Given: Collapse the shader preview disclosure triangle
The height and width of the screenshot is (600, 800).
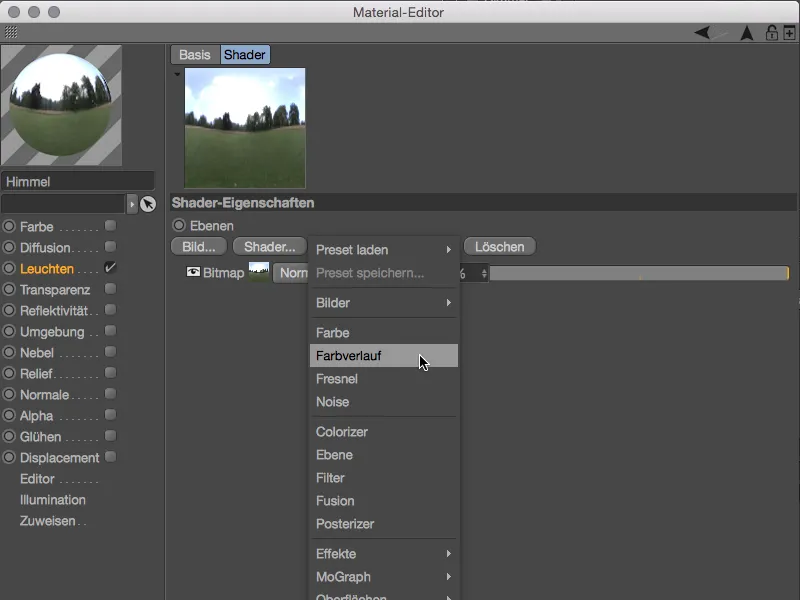Looking at the screenshot, I should pos(177,74).
